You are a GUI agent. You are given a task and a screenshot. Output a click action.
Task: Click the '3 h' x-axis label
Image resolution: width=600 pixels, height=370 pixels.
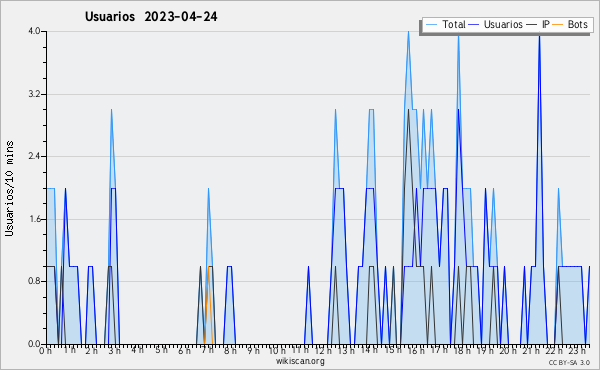click(x=114, y=351)
